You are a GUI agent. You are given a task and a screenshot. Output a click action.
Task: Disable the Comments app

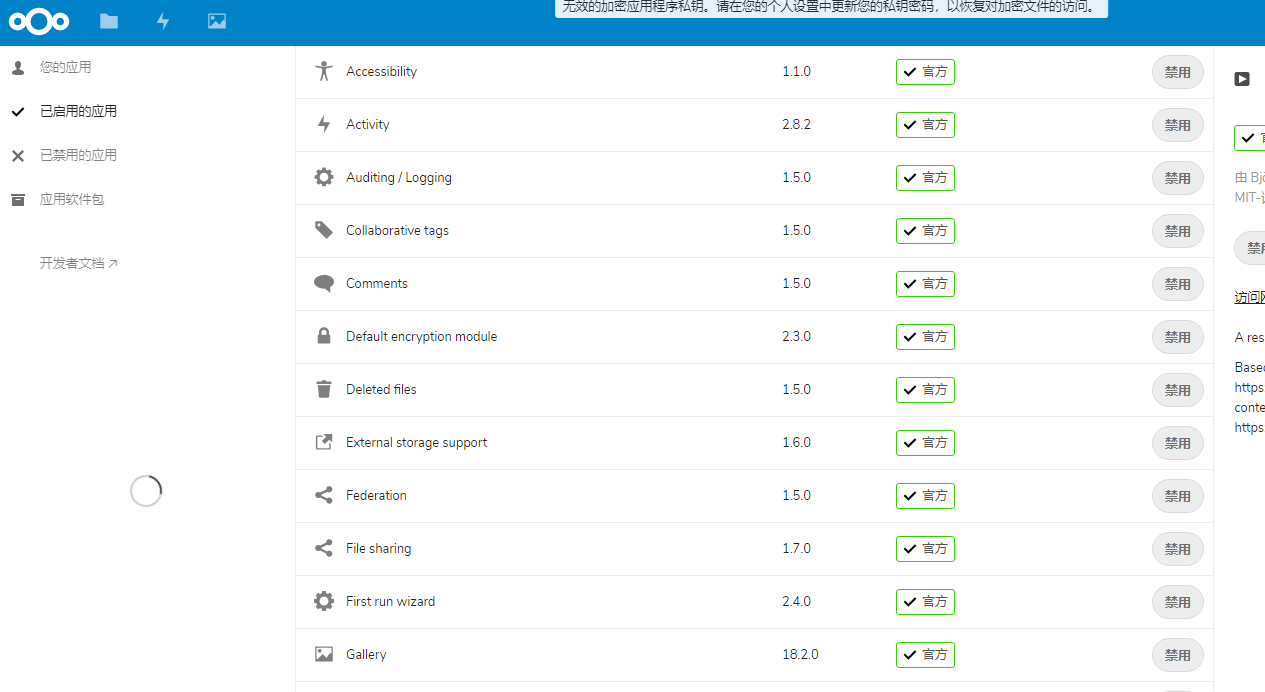pyautogui.click(x=1178, y=284)
